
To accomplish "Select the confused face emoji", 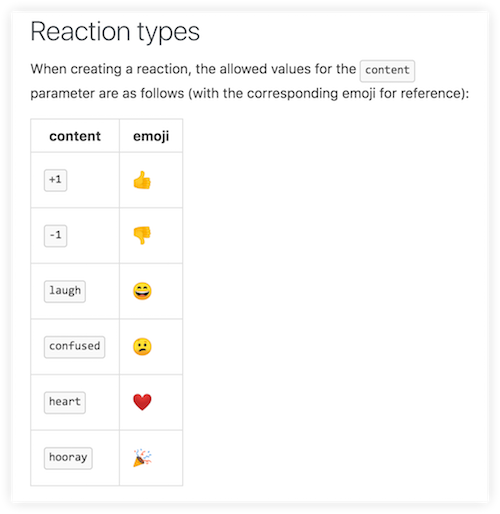I will [x=142, y=347].
